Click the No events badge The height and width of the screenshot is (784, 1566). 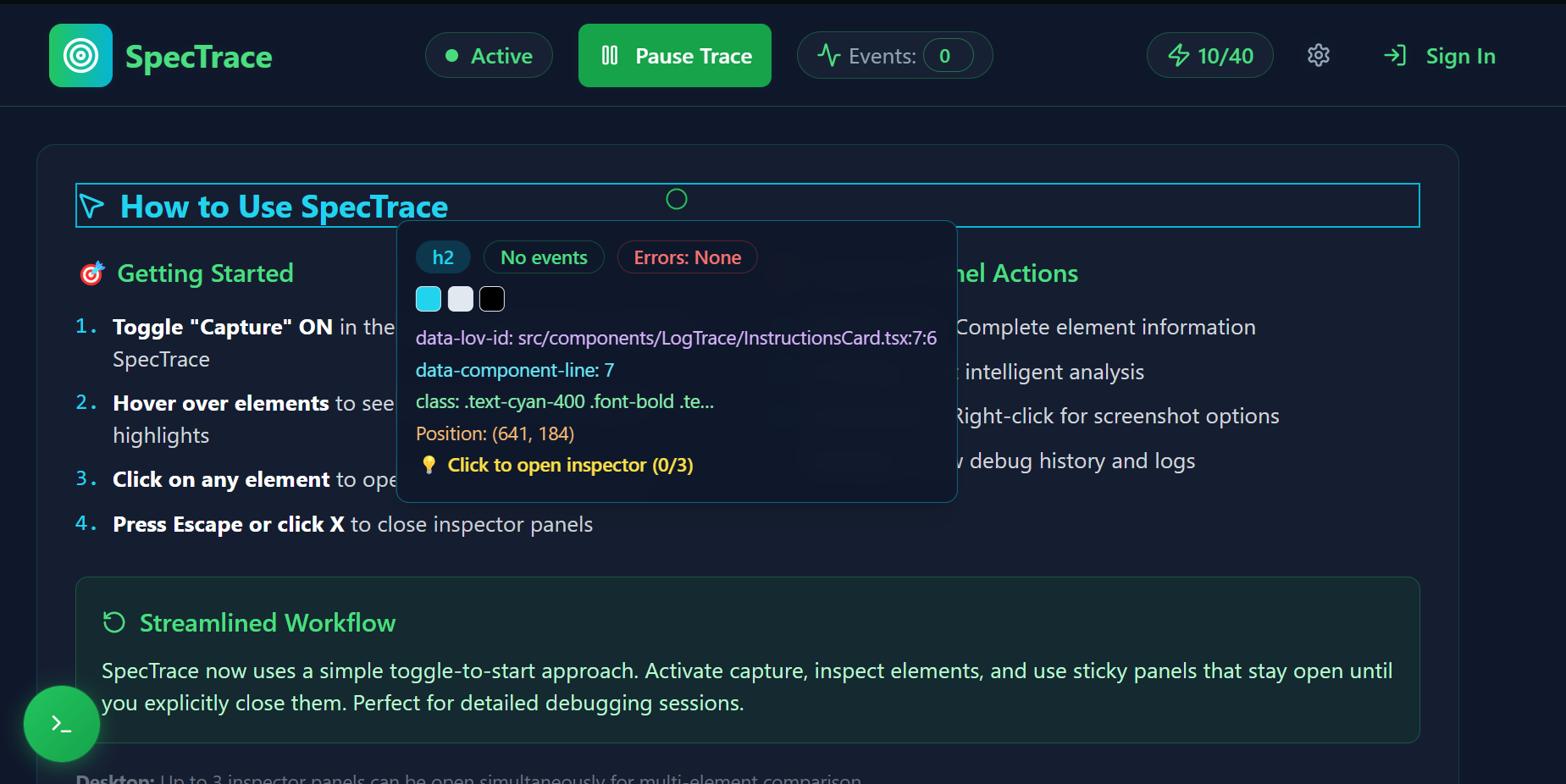tap(544, 257)
